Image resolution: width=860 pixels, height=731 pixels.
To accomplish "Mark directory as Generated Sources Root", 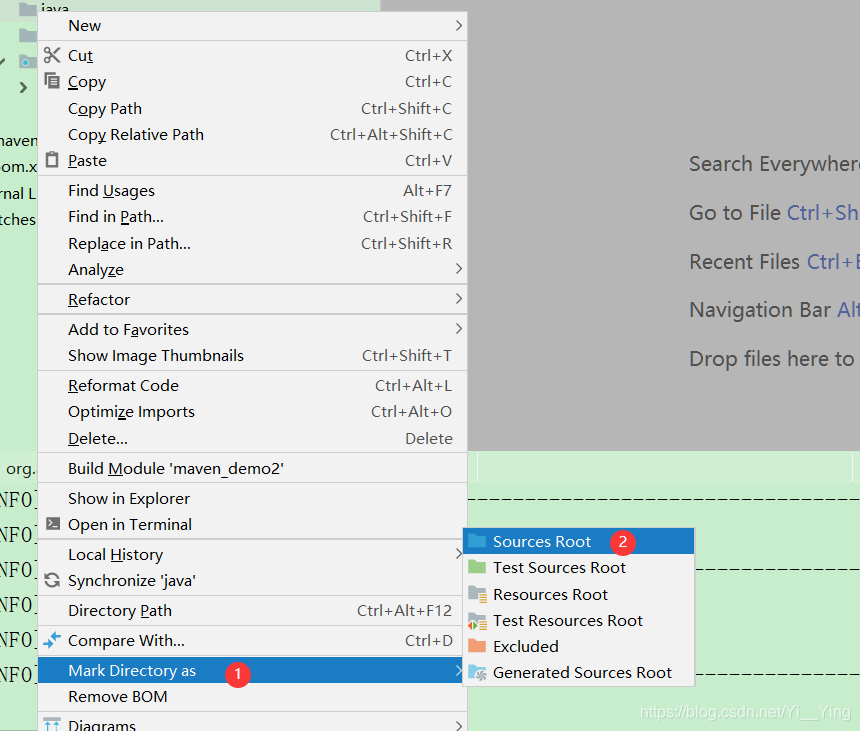I will click(579, 672).
